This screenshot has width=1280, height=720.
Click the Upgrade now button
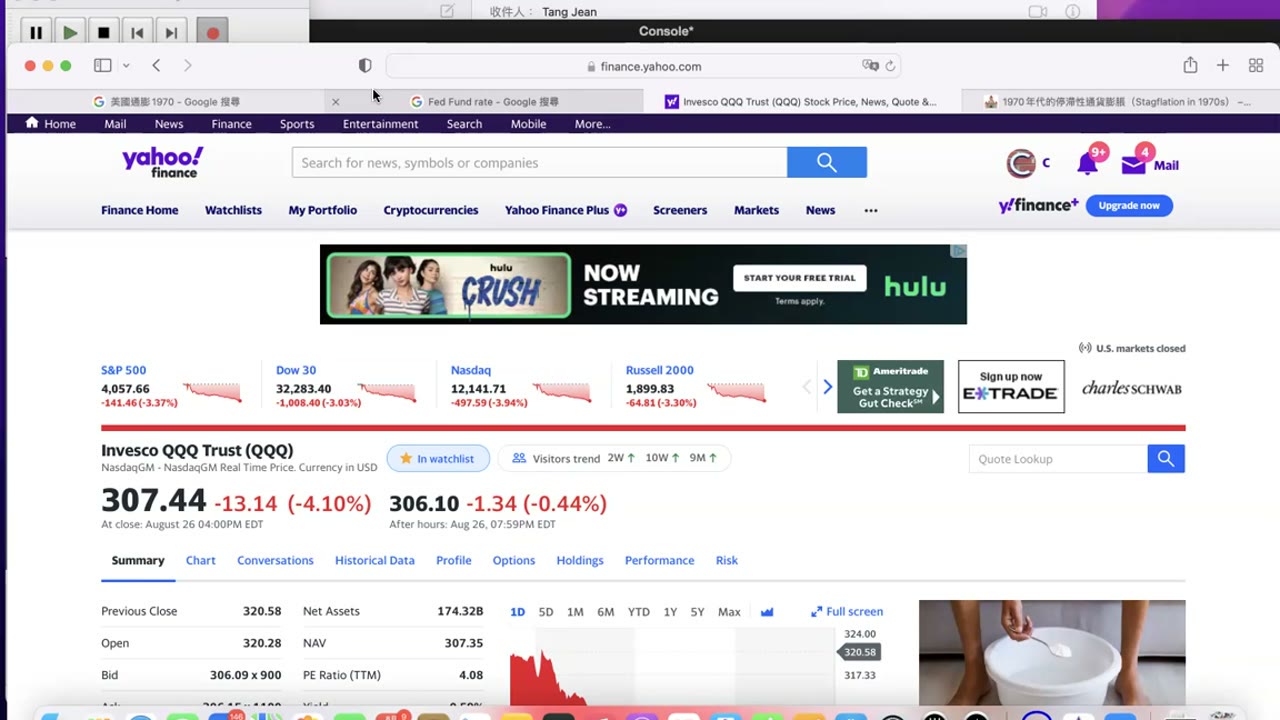tap(1129, 206)
